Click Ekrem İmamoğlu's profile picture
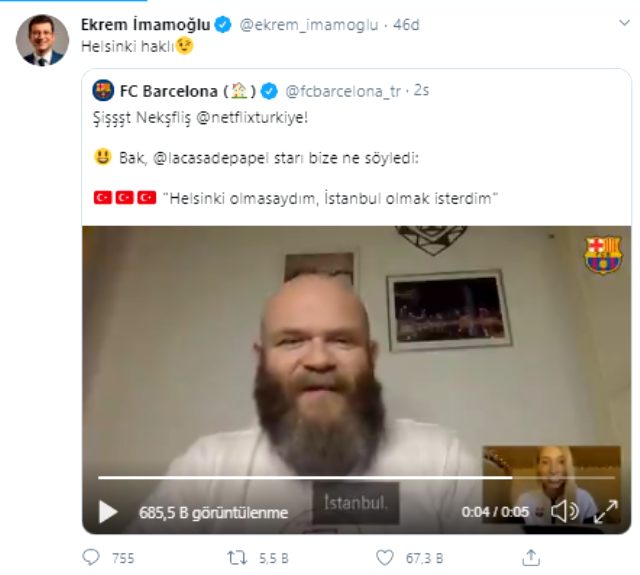The height and width of the screenshot is (575, 640). click(43, 40)
